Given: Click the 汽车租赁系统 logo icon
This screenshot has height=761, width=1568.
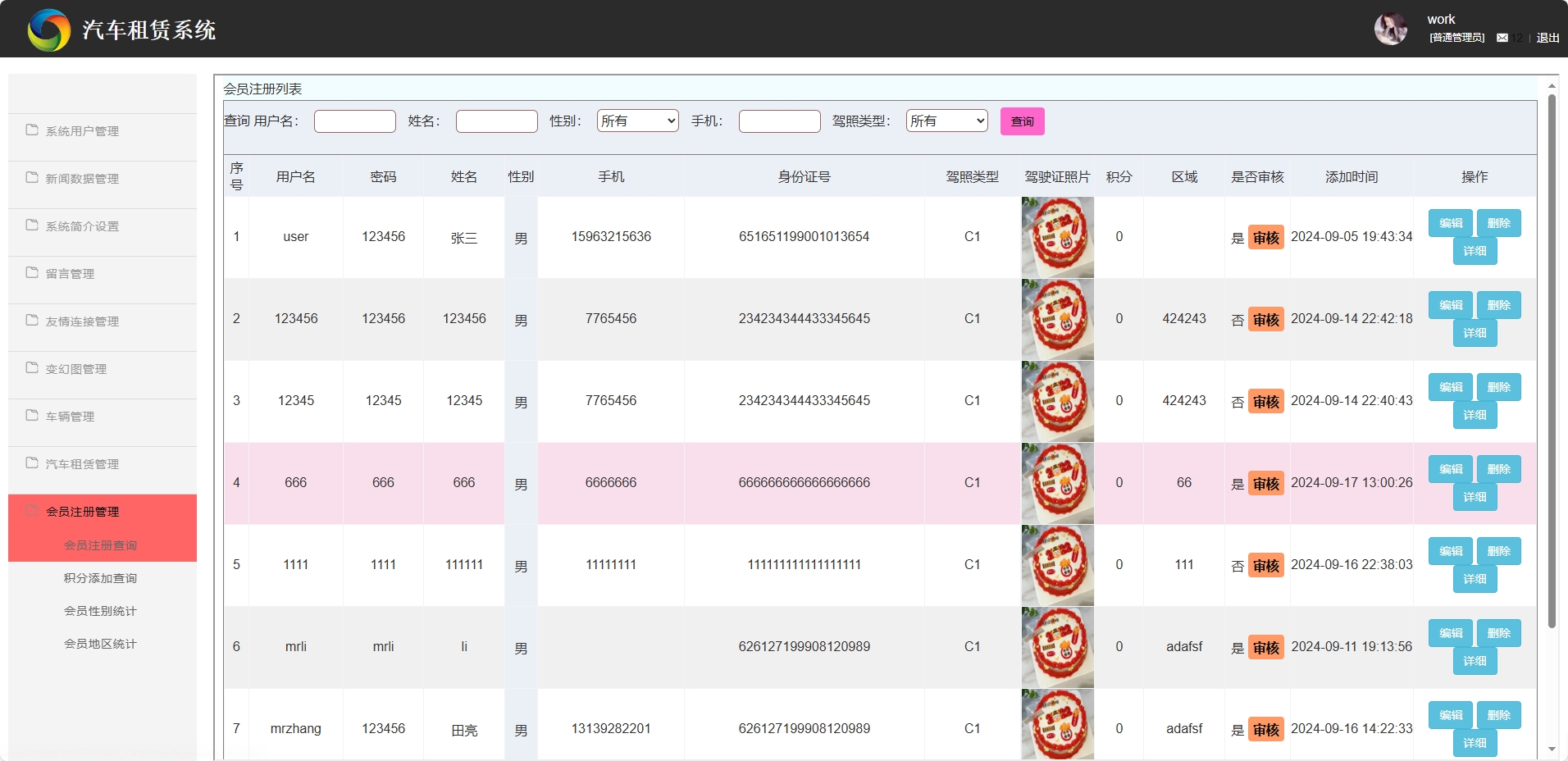Looking at the screenshot, I should 48,28.
